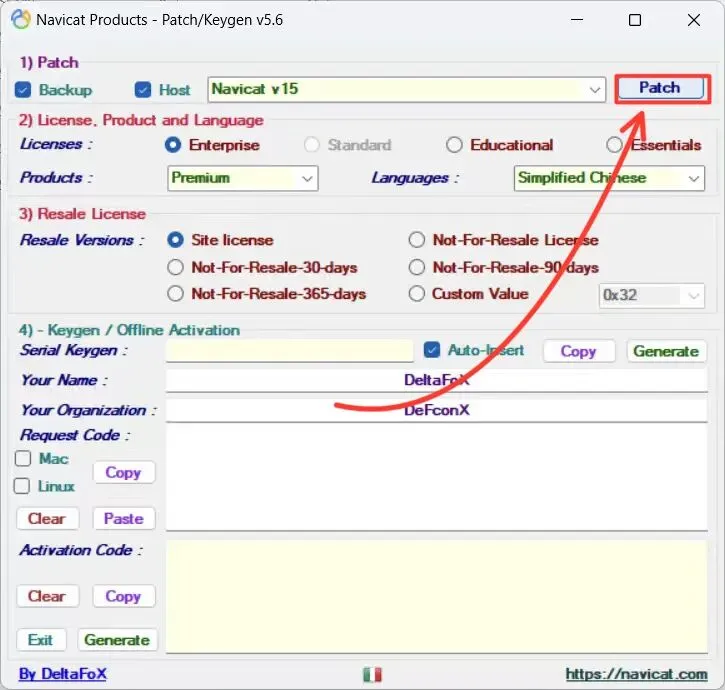The height and width of the screenshot is (690, 725).
Task: Select the Custom Value radio button
Action: pyautogui.click(x=417, y=294)
